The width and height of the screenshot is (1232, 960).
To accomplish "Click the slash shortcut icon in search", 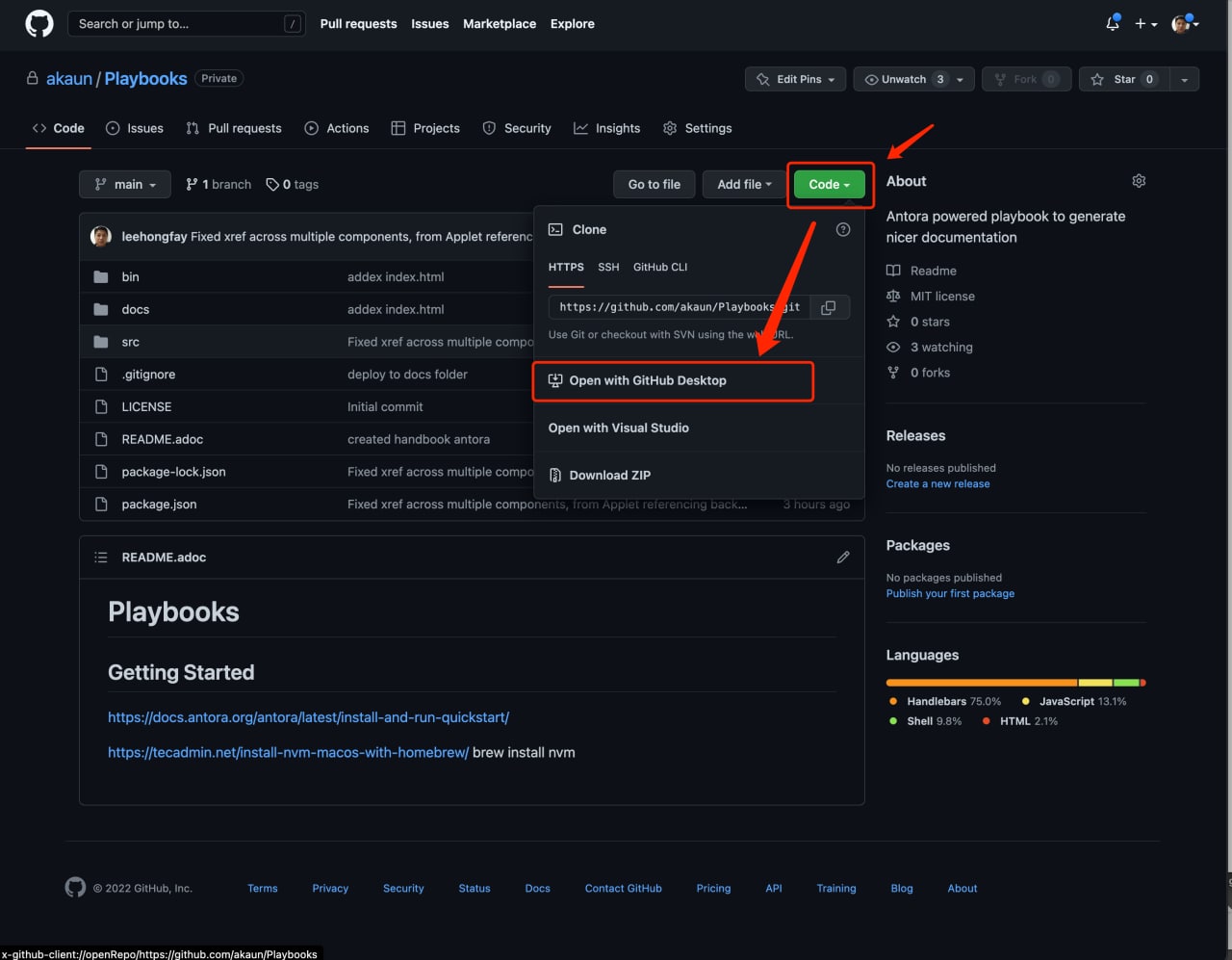I will pyautogui.click(x=293, y=24).
